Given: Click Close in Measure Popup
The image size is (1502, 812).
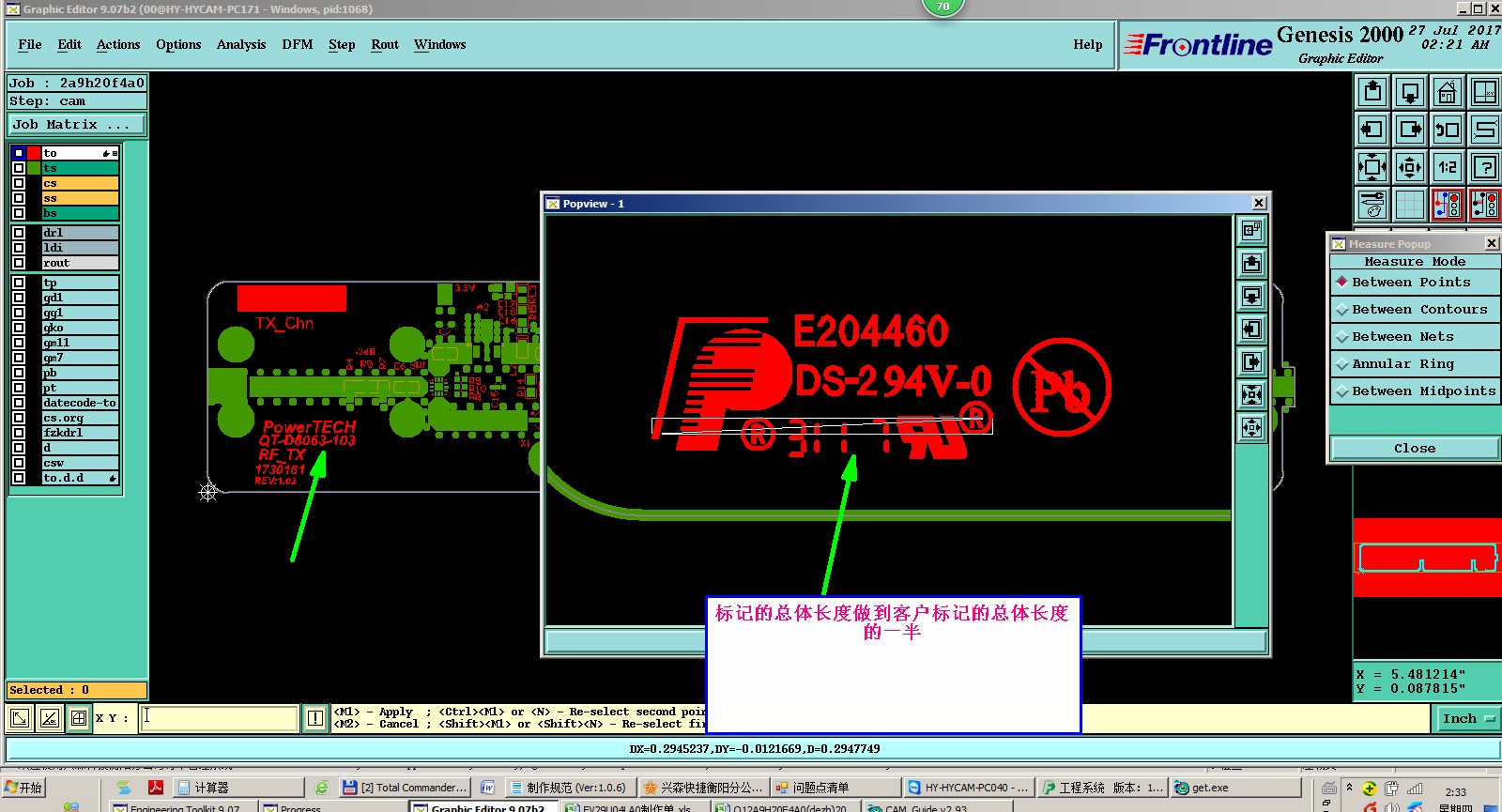Looking at the screenshot, I should (x=1415, y=448).
